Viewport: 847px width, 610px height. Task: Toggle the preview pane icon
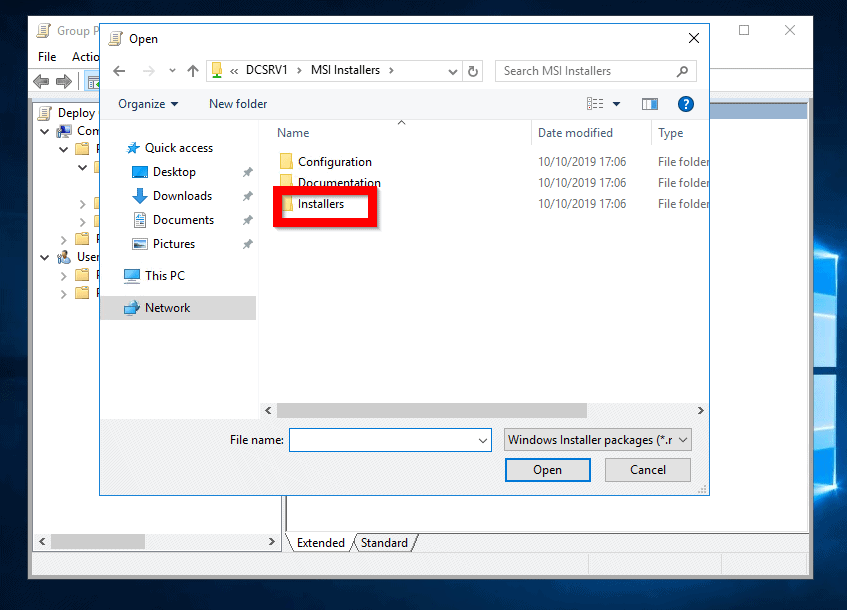(x=649, y=103)
